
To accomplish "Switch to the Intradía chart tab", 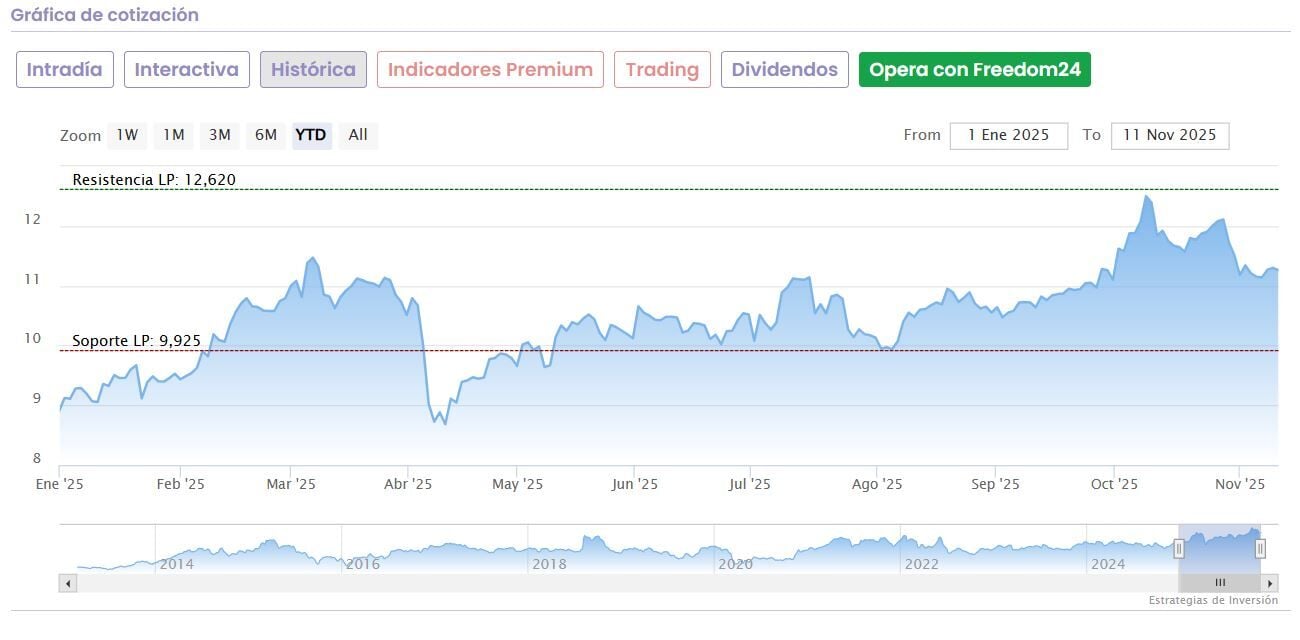I will 65,70.
